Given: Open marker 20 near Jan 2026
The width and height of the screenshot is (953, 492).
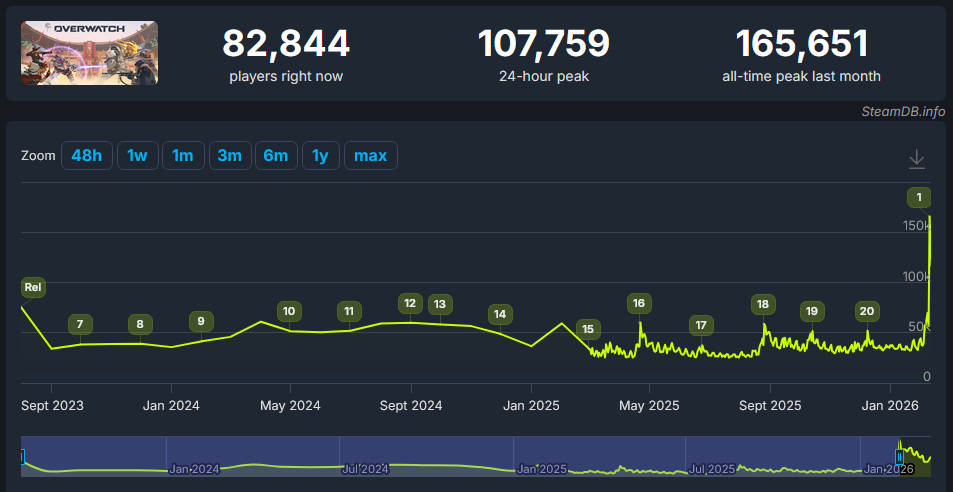Looking at the screenshot, I should point(867,311).
